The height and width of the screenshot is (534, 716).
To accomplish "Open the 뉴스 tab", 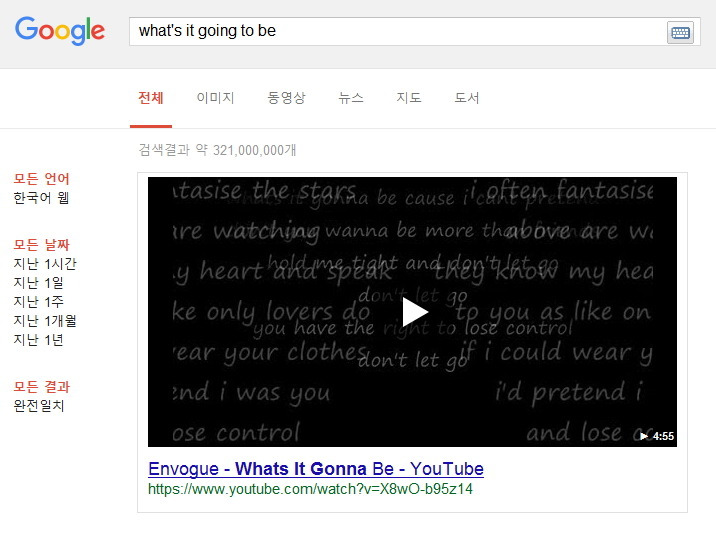I will pyautogui.click(x=351, y=98).
